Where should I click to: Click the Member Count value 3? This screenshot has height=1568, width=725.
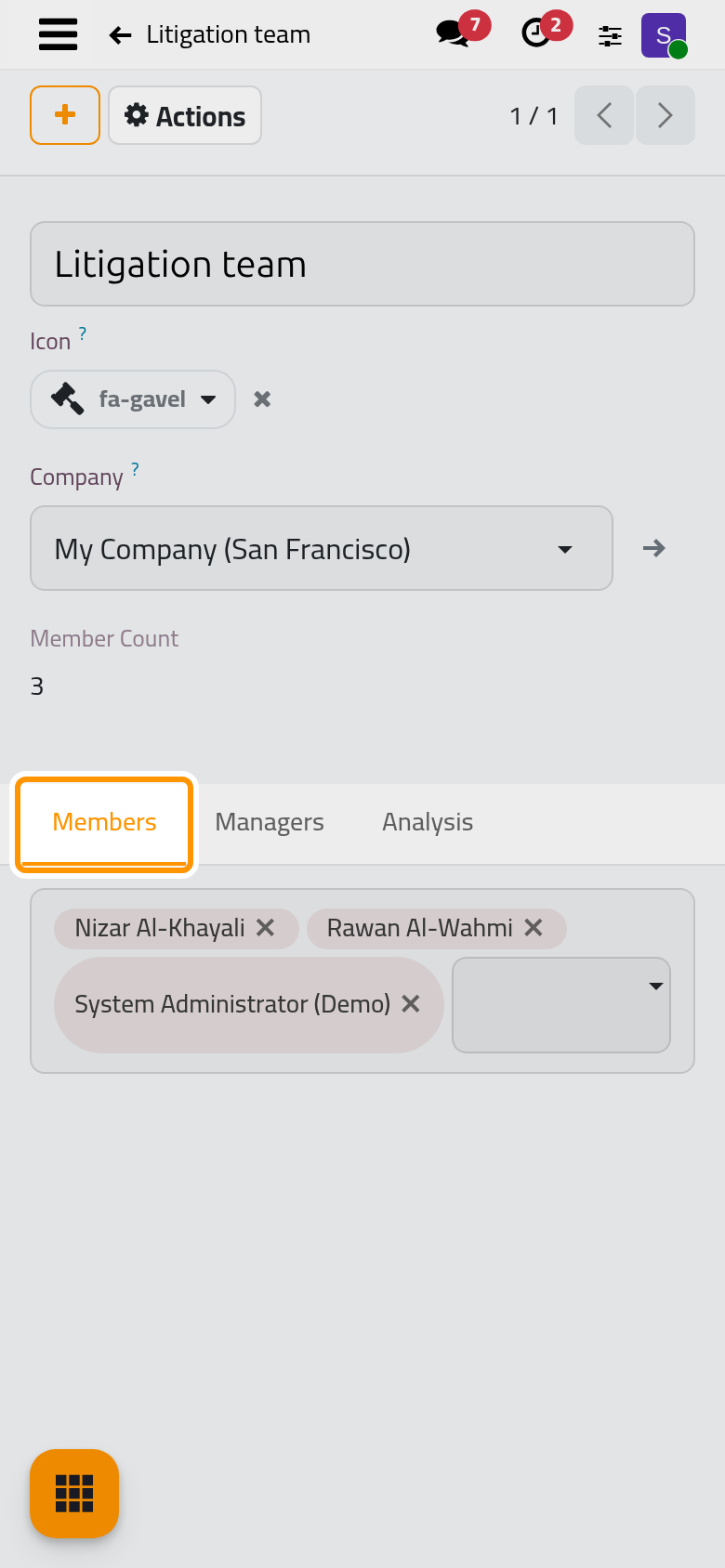[x=37, y=686]
